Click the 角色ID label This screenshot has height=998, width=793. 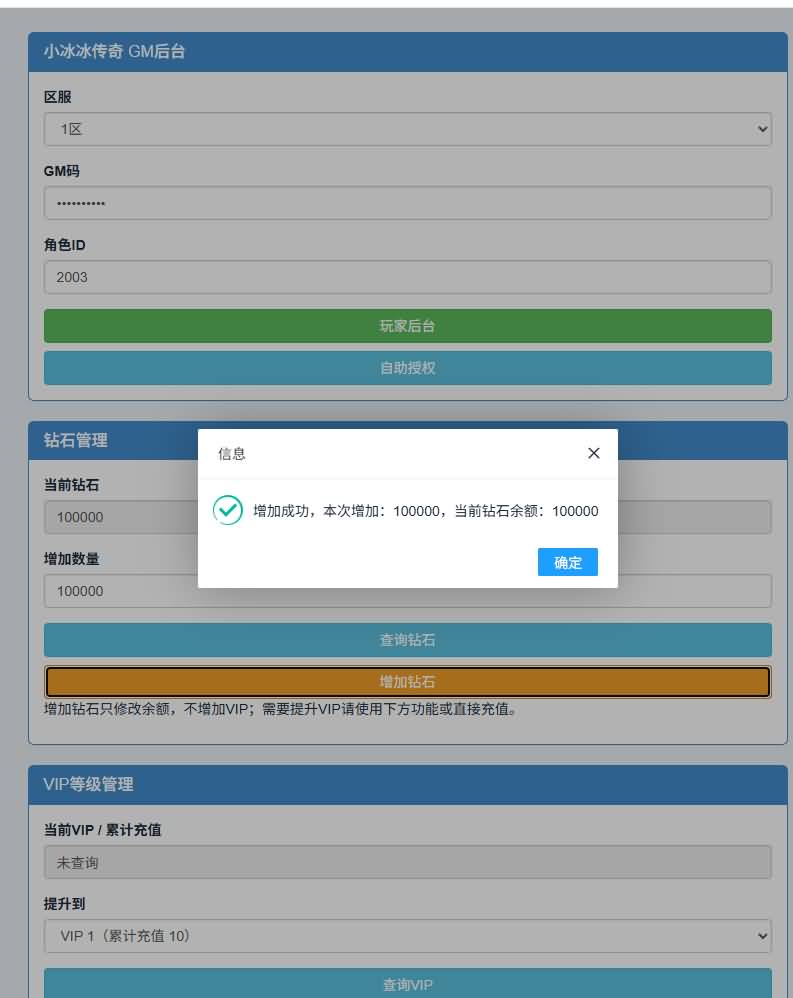[x=64, y=245]
